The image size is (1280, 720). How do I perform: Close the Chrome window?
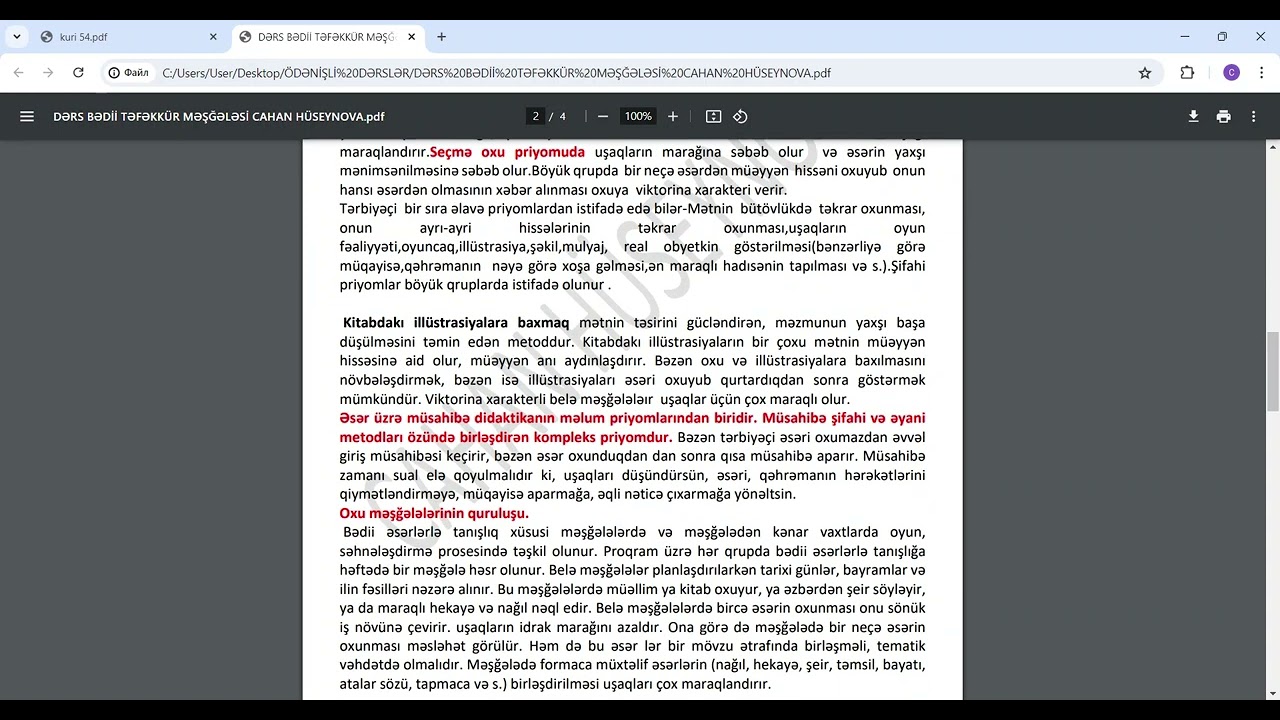tap(1260, 37)
